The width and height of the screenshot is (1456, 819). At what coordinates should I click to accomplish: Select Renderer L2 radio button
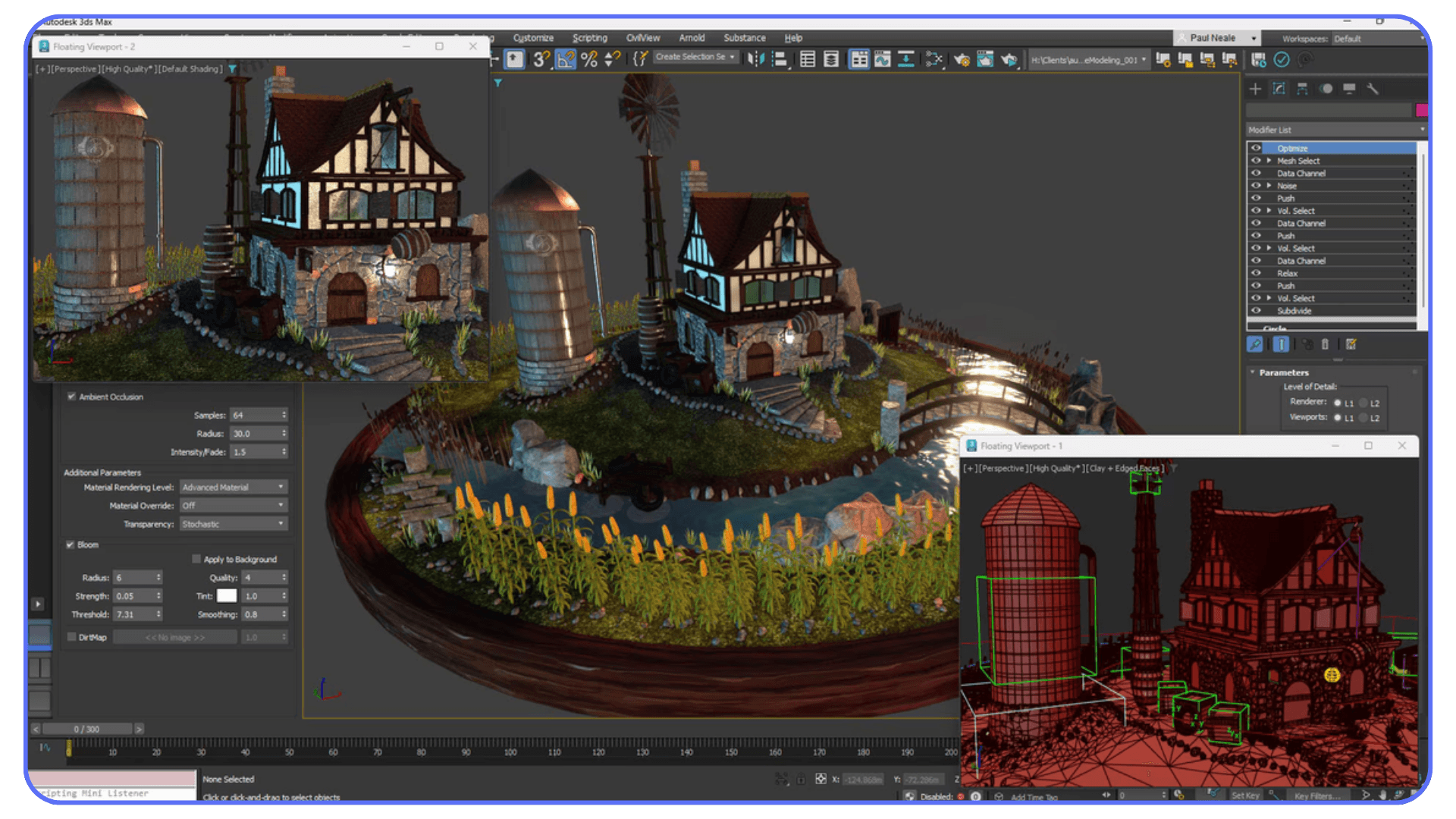[1363, 403]
